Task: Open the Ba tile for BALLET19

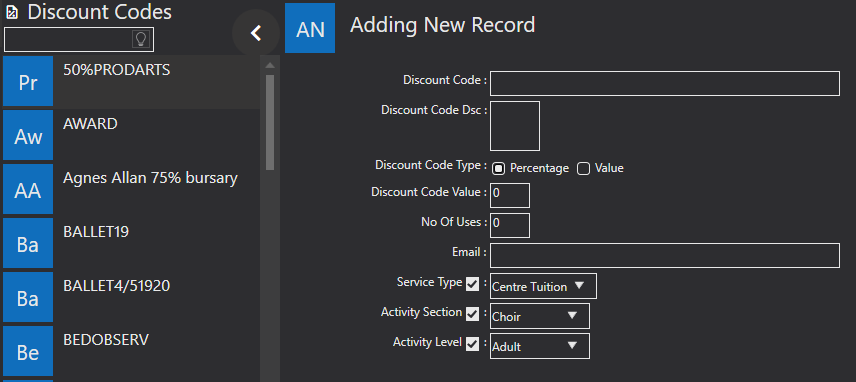Action: click(28, 243)
